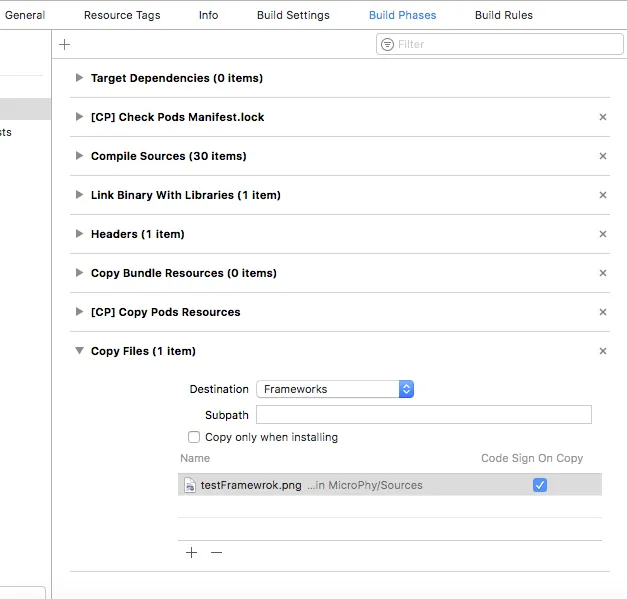Image resolution: width=627 pixels, height=599 pixels.
Task: Switch to the Build Rules tab
Action: [504, 15]
